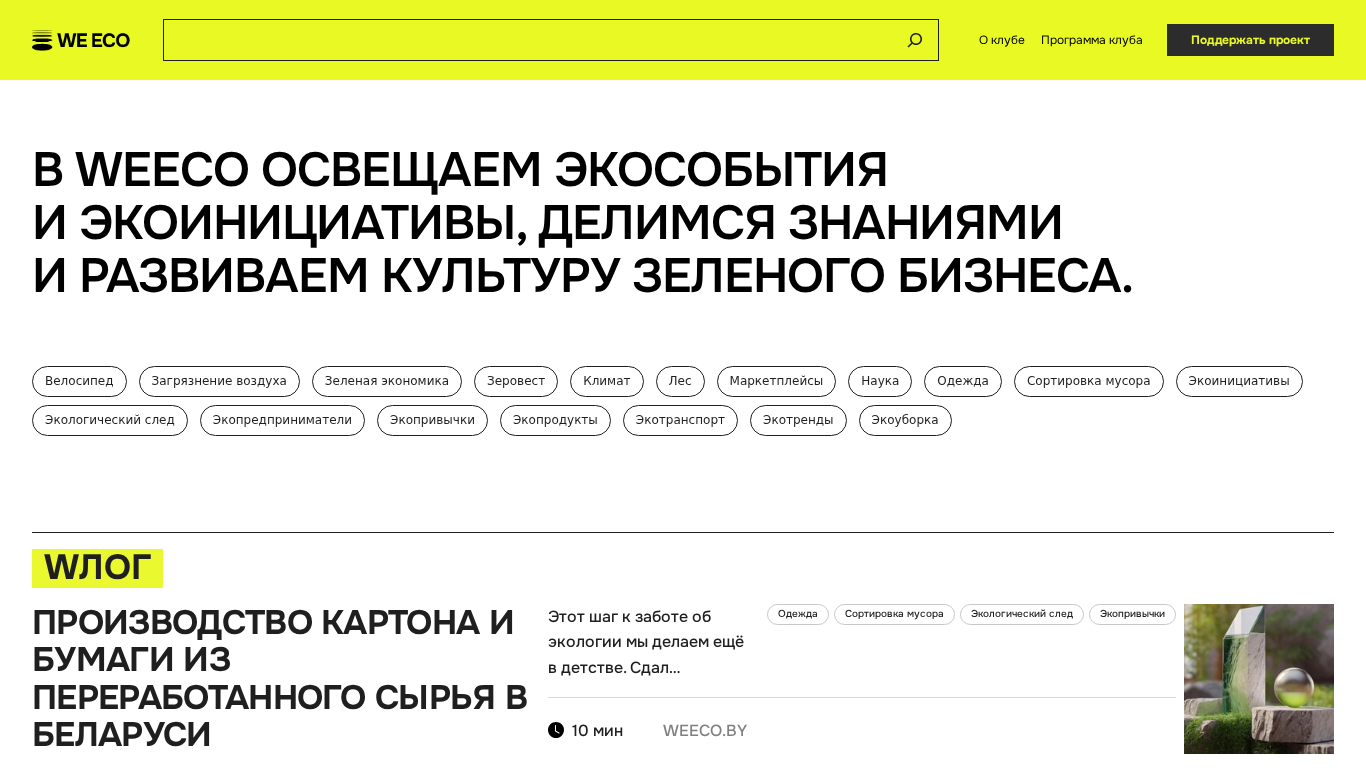
Task: Open the Программа клуба page
Action: (1092, 40)
